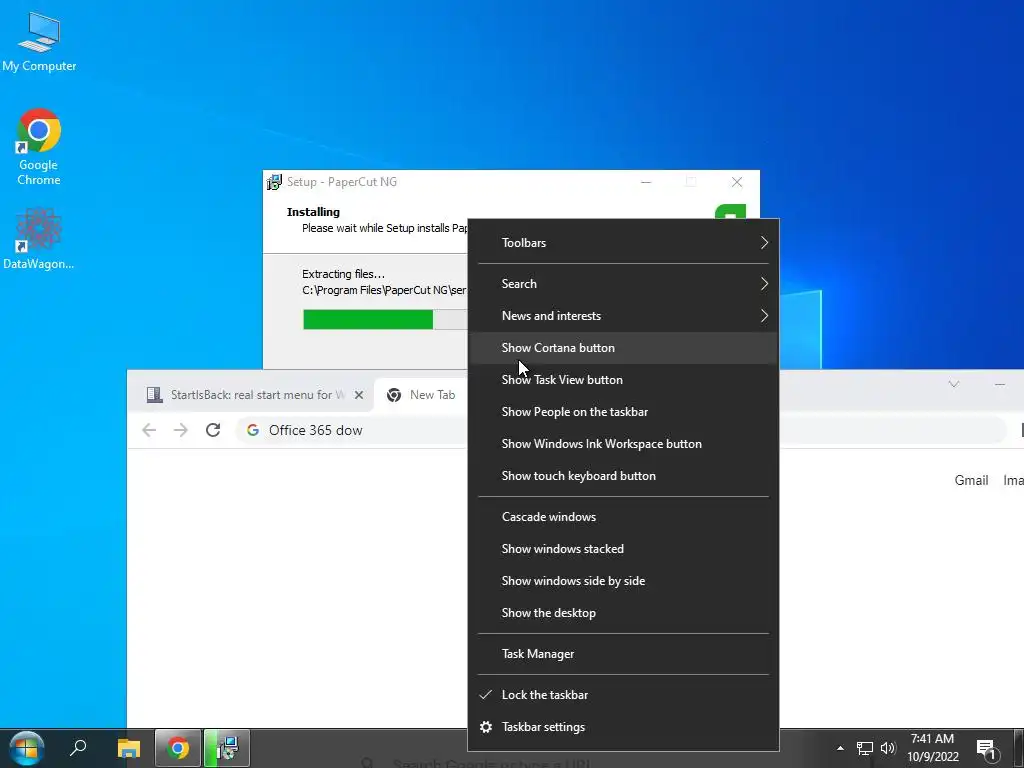Toggle Show touch keyboard button
1024x768 pixels.
(624, 476)
